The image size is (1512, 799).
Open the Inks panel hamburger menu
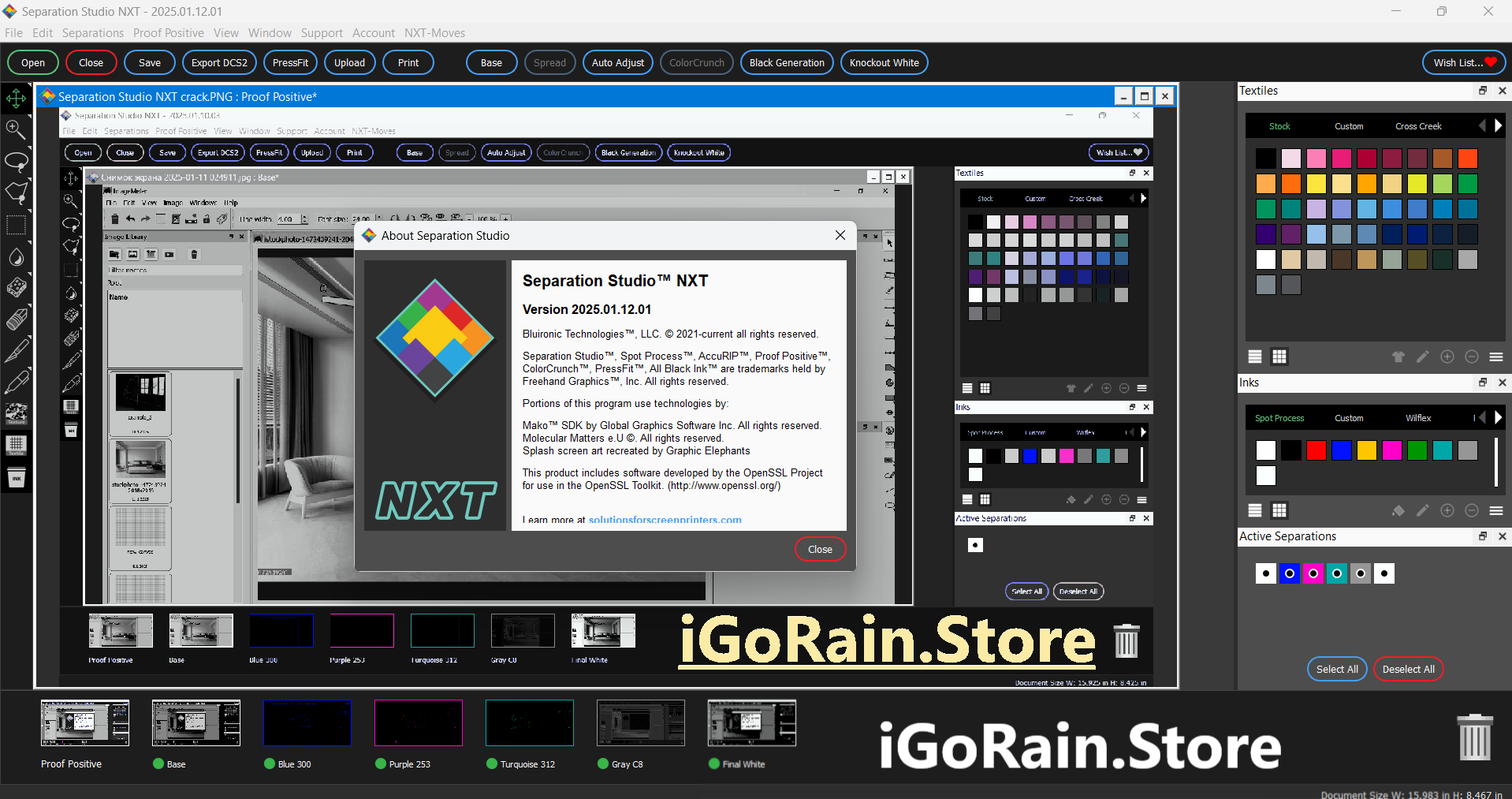click(1496, 510)
